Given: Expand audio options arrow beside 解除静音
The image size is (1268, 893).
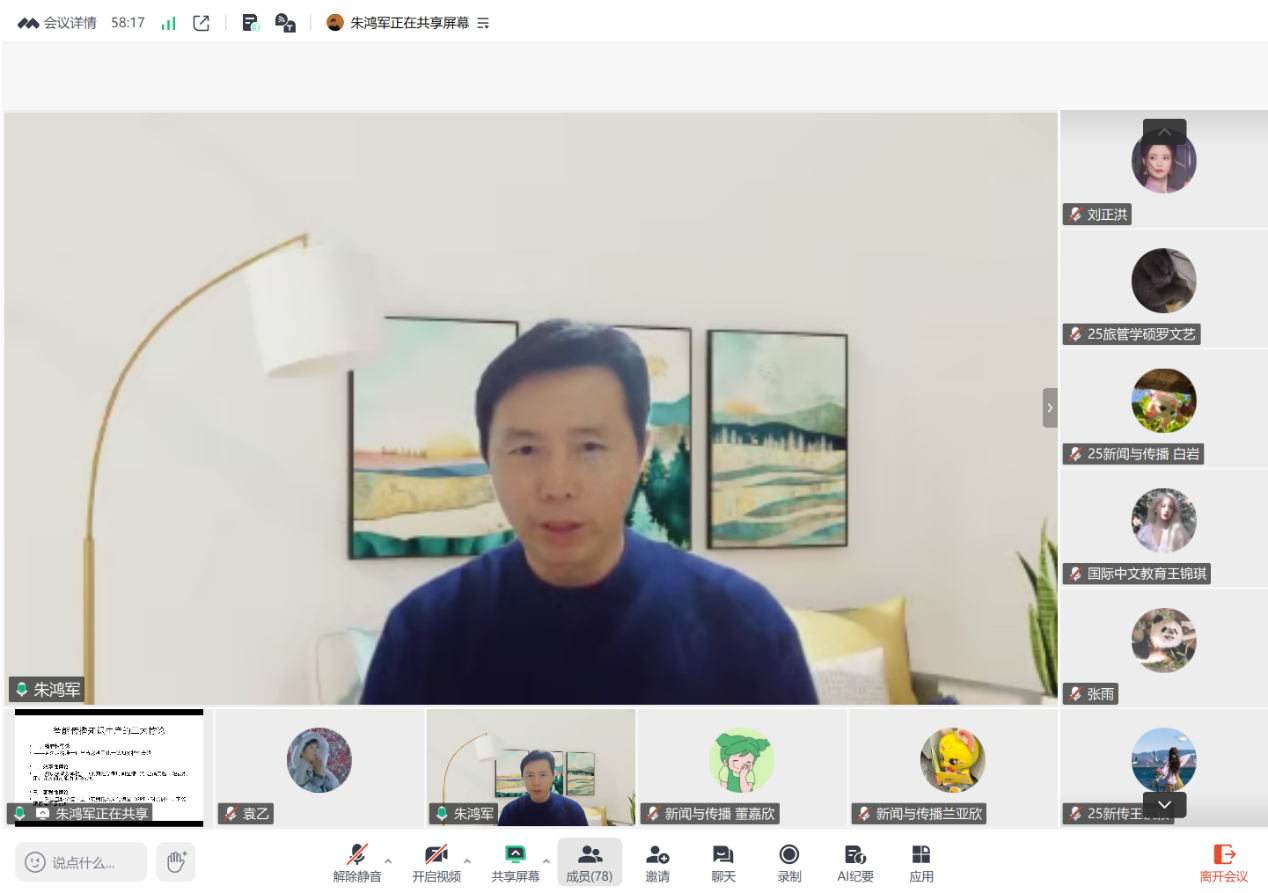Looking at the screenshot, I should click(x=388, y=861).
